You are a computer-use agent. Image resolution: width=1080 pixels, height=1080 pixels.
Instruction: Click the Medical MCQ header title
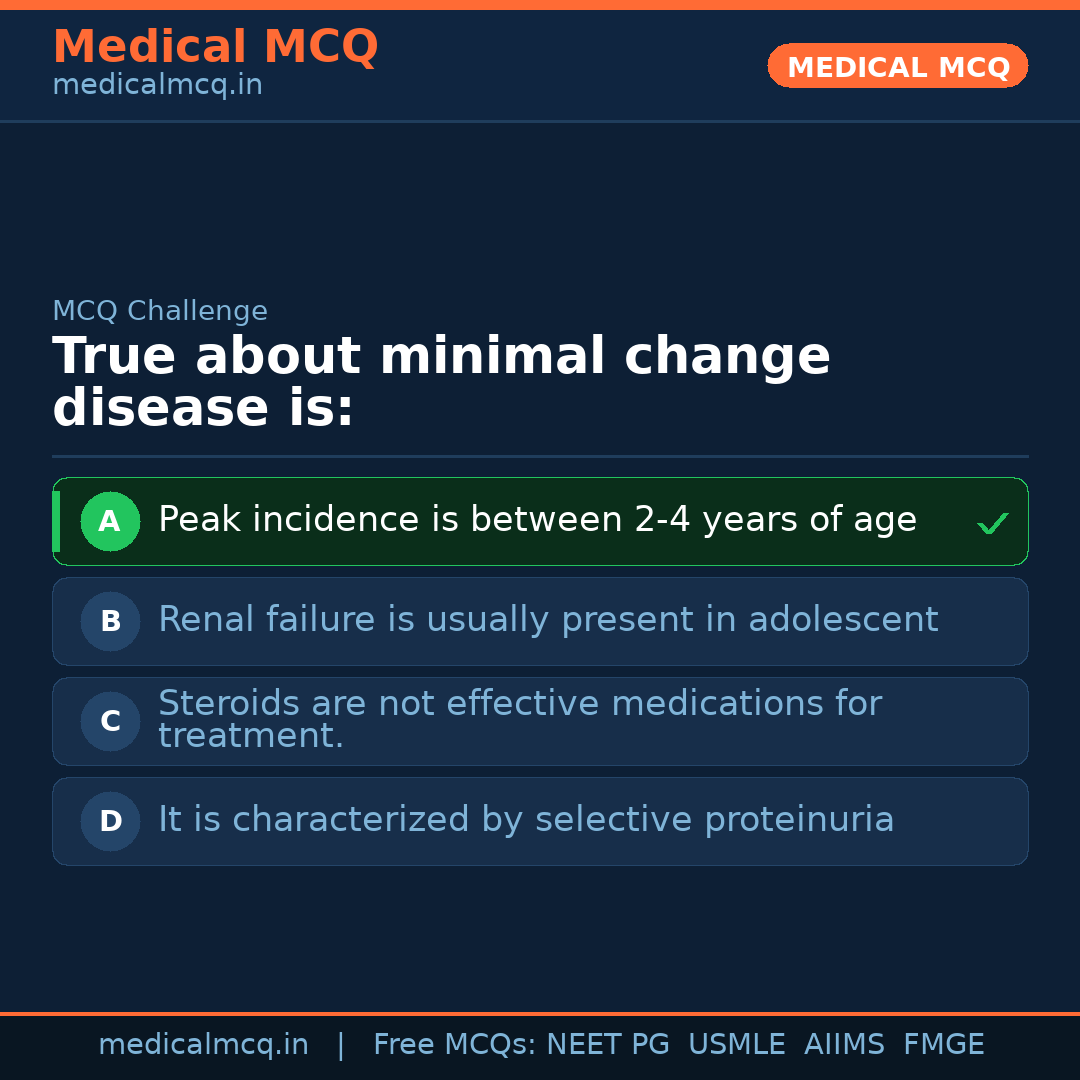click(x=215, y=47)
